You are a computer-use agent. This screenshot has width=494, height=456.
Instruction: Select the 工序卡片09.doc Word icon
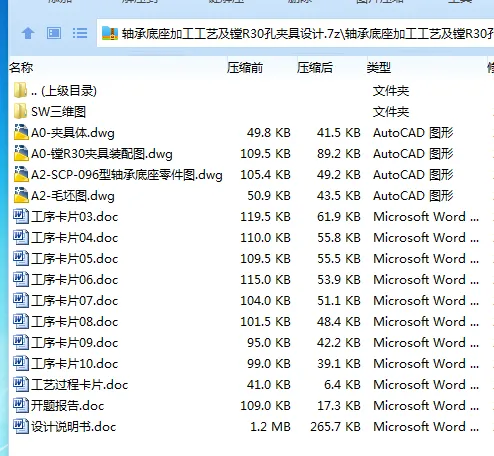21,342
